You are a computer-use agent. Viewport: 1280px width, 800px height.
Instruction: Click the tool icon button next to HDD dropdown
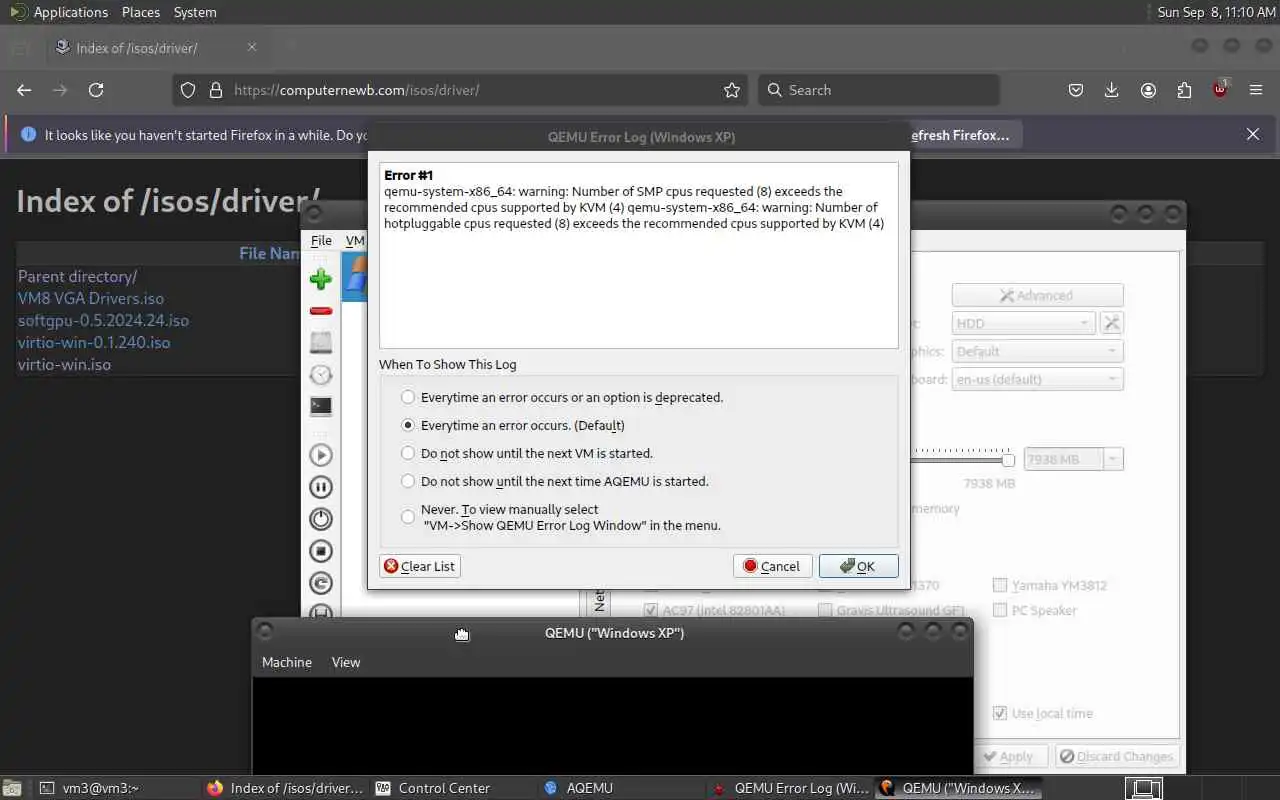pyautogui.click(x=1111, y=323)
